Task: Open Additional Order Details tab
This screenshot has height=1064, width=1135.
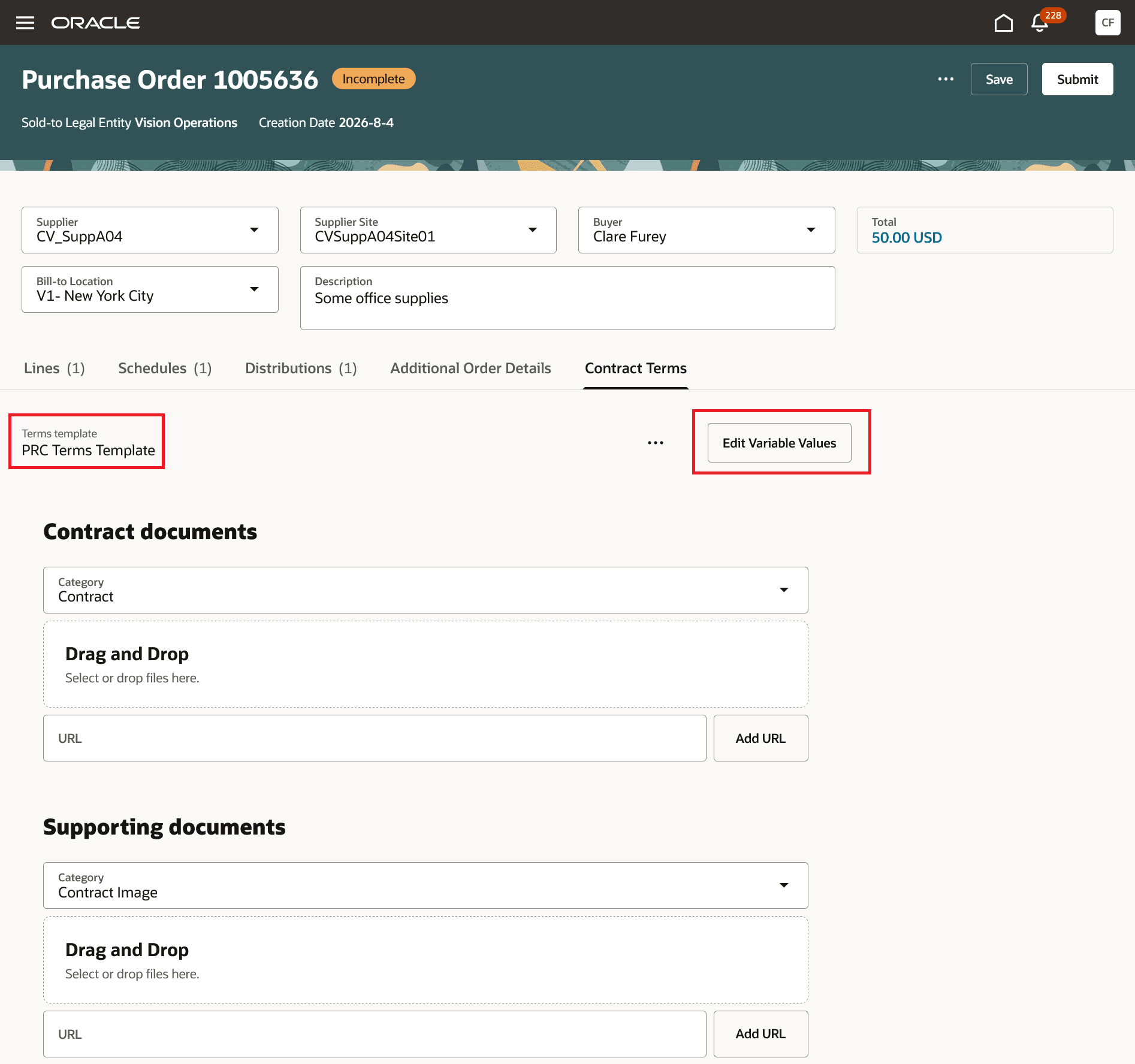Action: (471, 368)
